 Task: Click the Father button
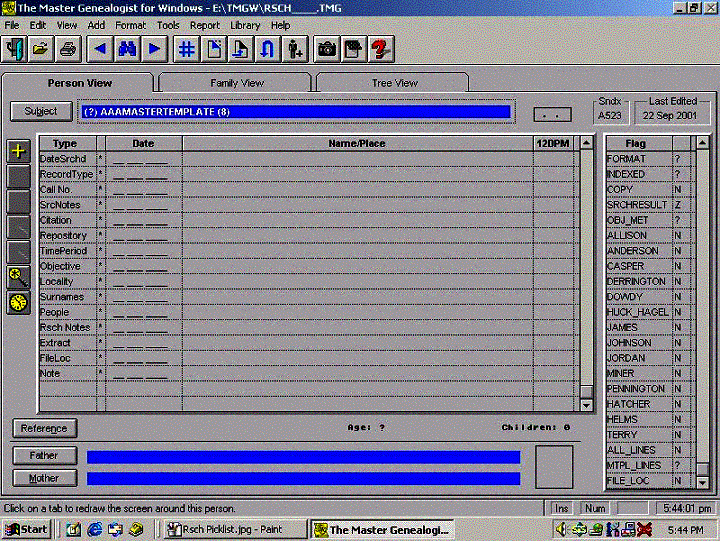pos(44,456)
